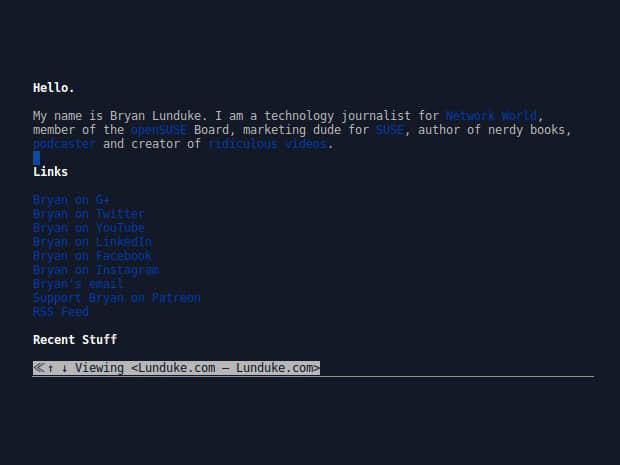
Task: Click the blue text cursor block
Action: [36, 157]
